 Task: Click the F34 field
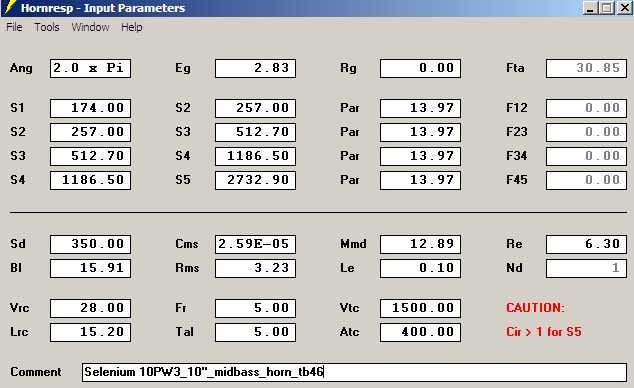(x=586, y=156)
